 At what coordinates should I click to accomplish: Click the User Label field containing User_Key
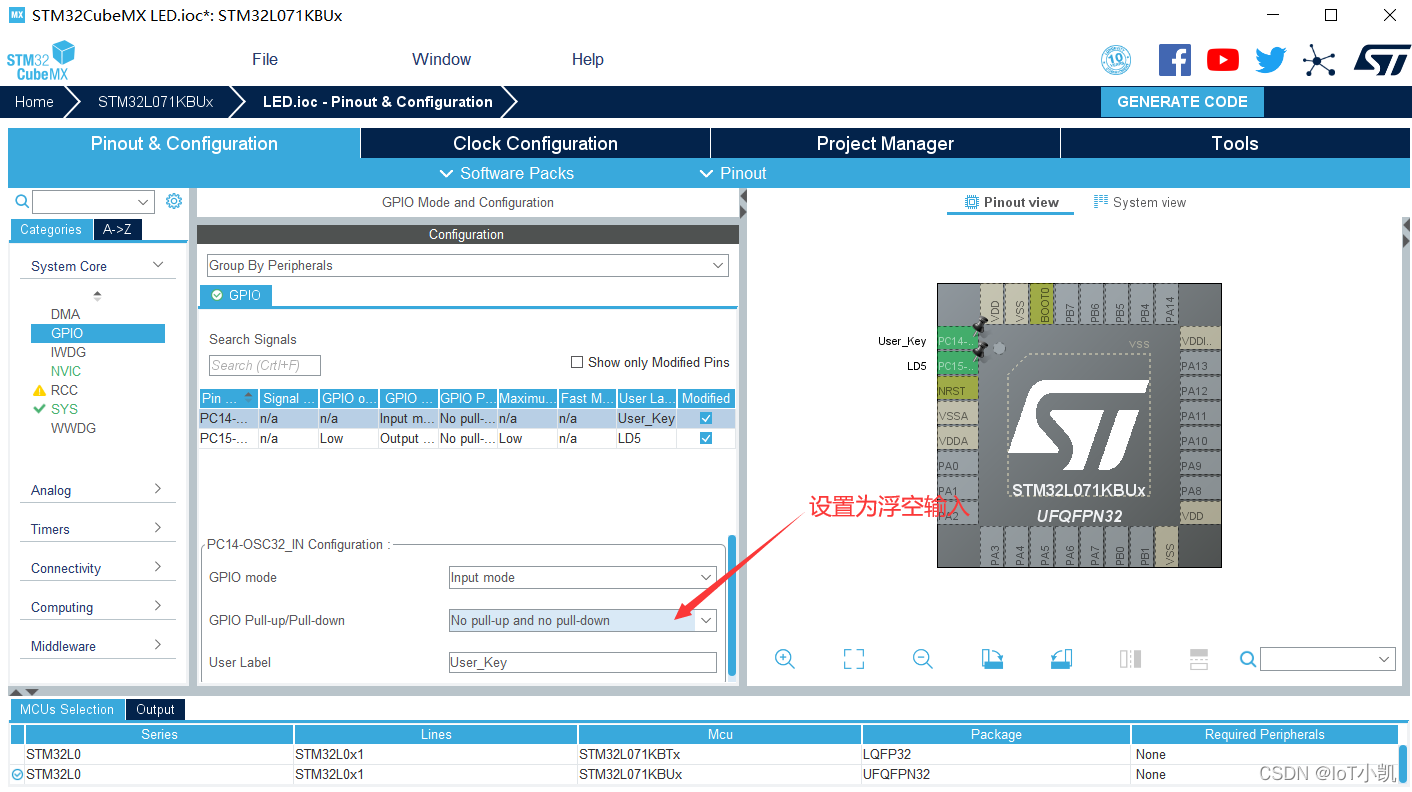pyautogui.click(x=583, y=662)
